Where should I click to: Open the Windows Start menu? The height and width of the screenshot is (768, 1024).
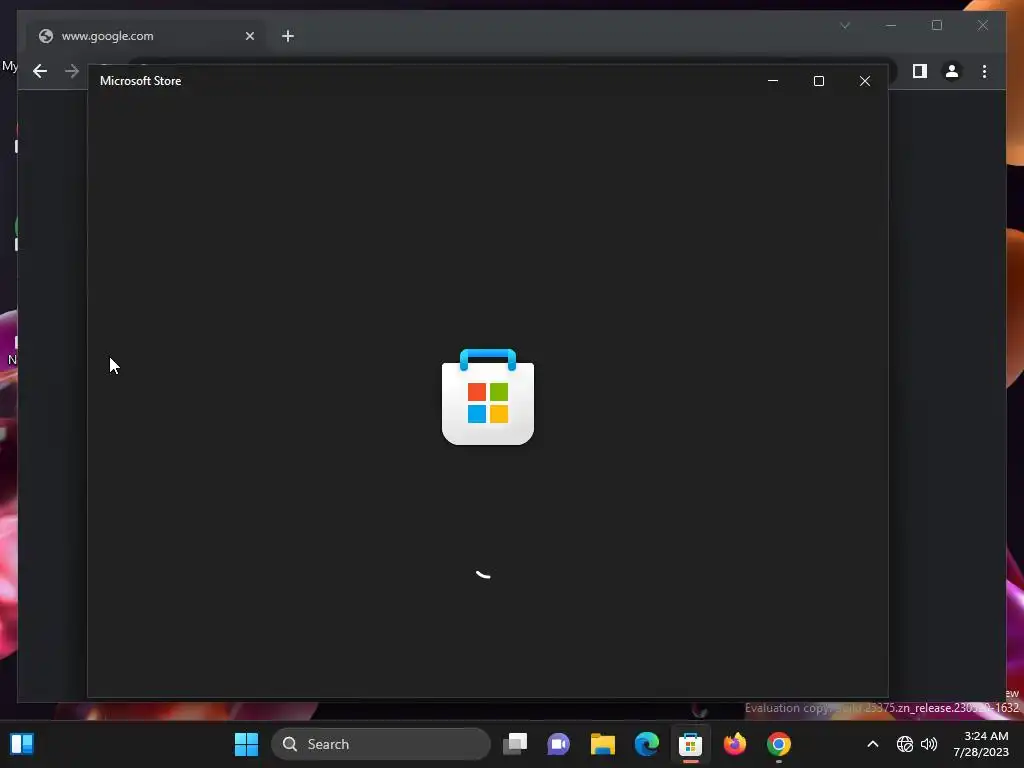[x=246, y=744]
